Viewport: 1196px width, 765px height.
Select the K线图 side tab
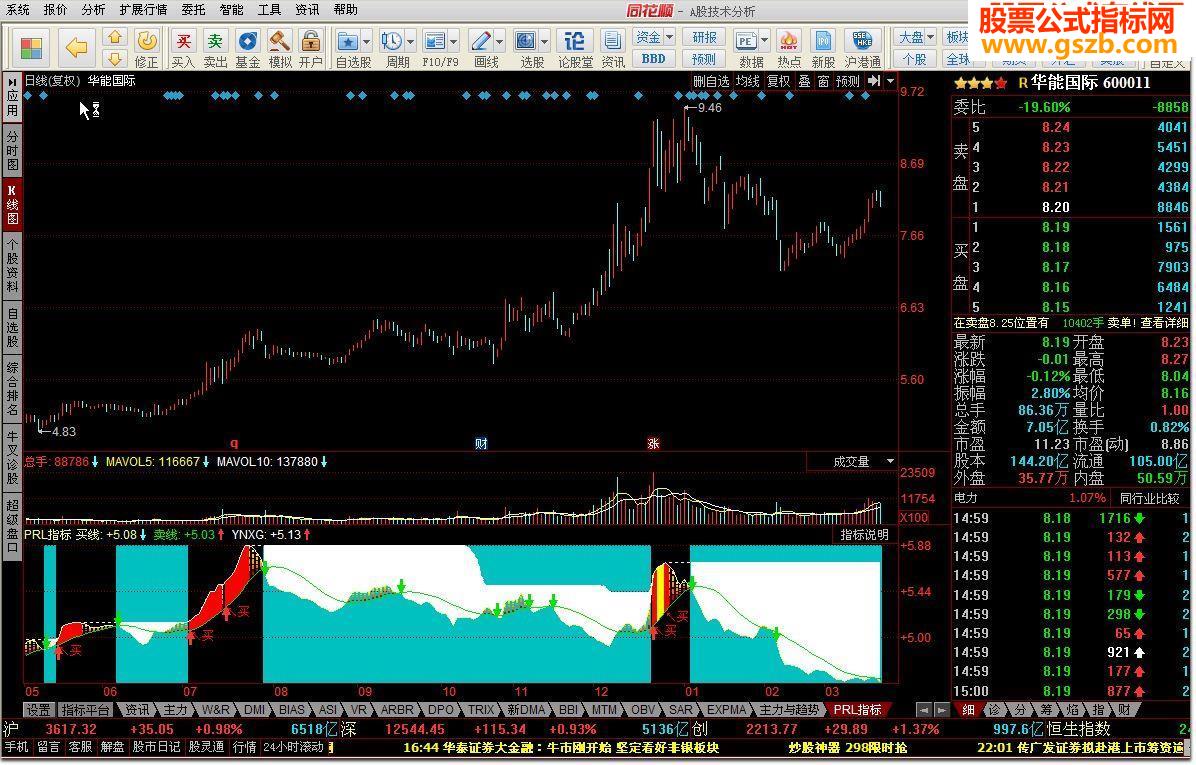12,203
